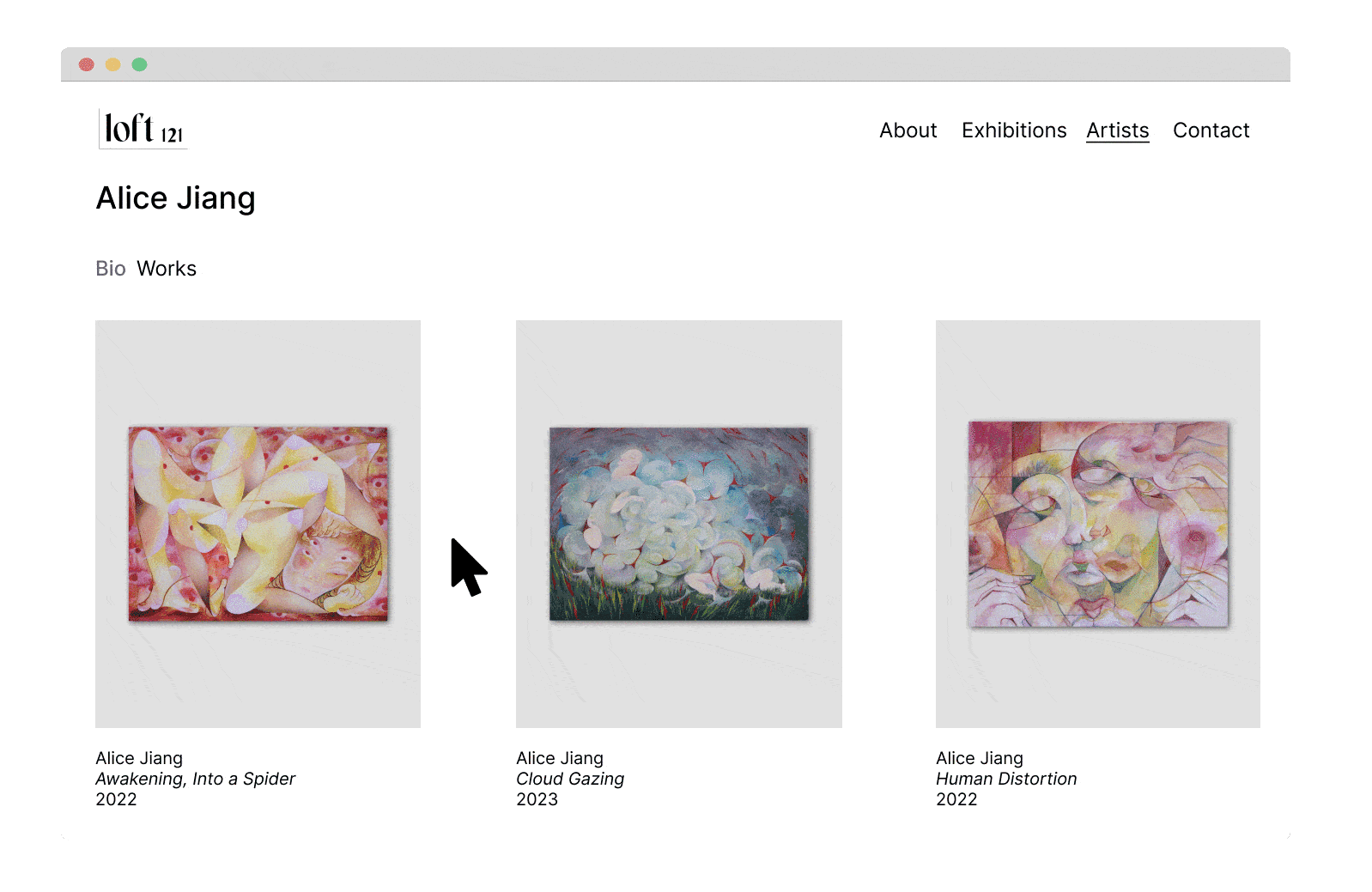Open the Contact page
This screenshot has height=892, width=1372.
(x=1211, y=130)
